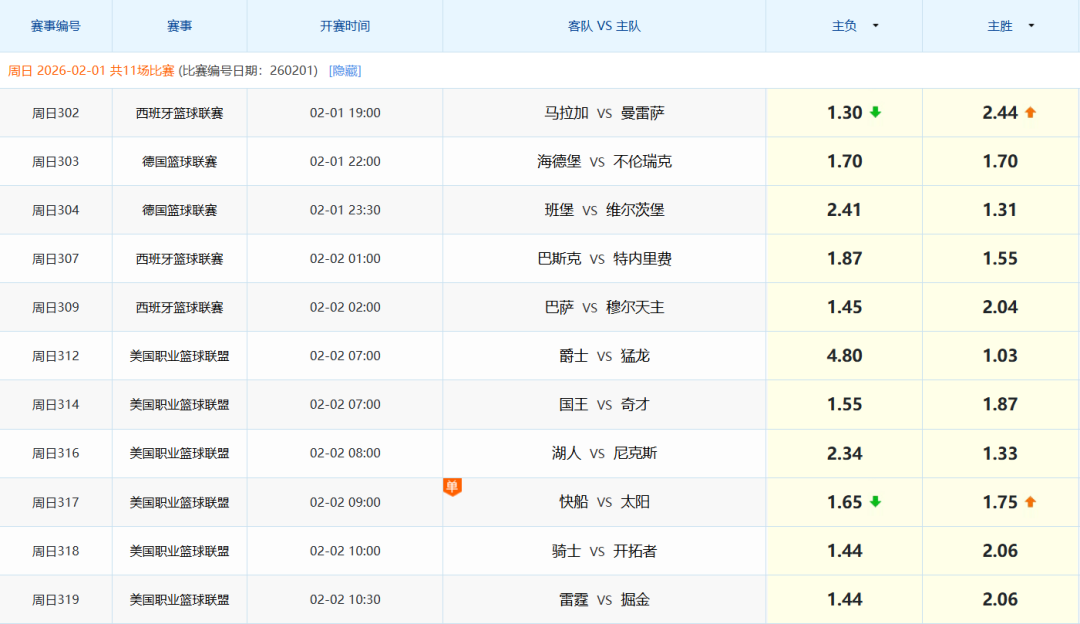Click 巴萨 VS 穆尔天主 matchup text

604,307
